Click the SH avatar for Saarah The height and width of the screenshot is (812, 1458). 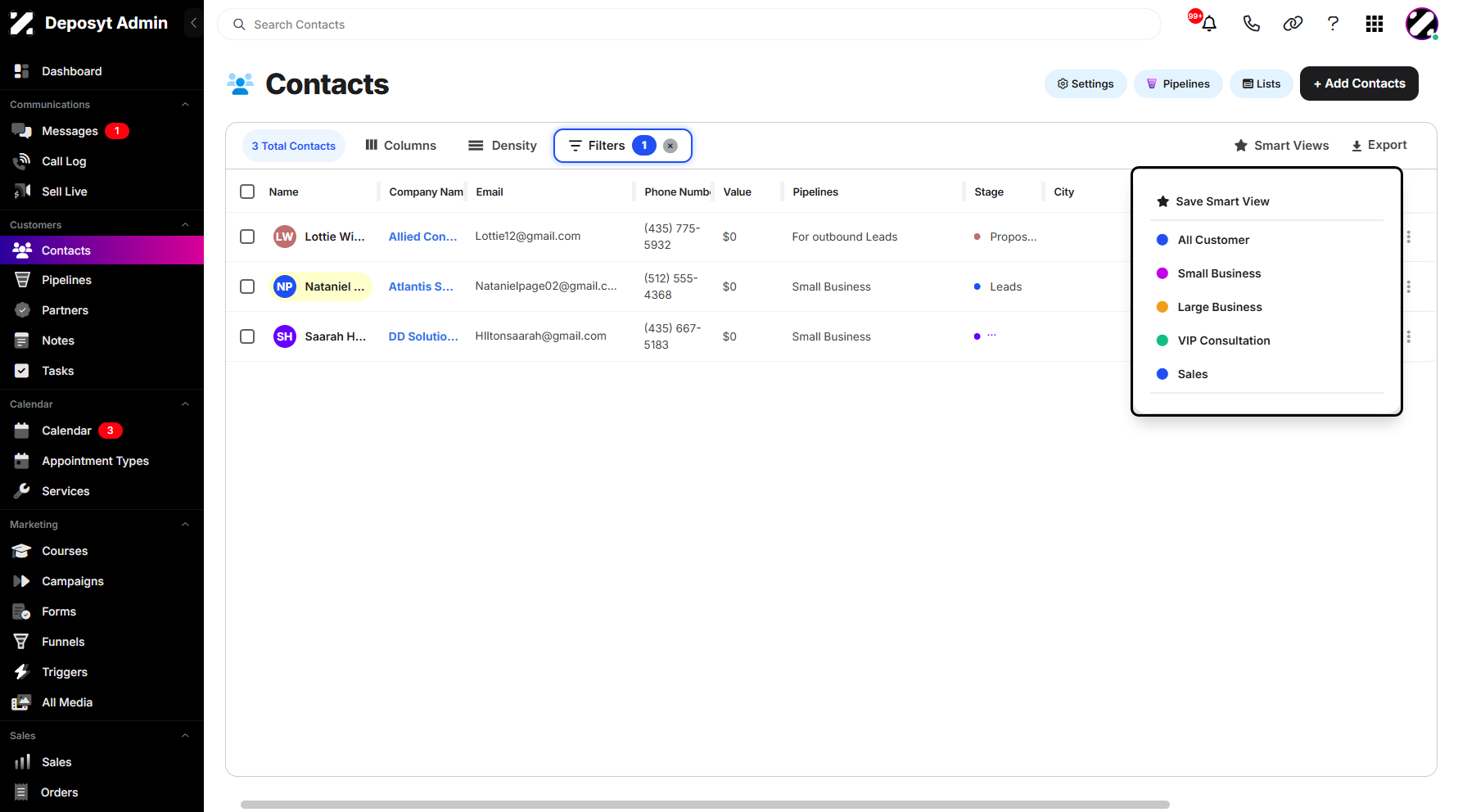click(x=285, y=336)
